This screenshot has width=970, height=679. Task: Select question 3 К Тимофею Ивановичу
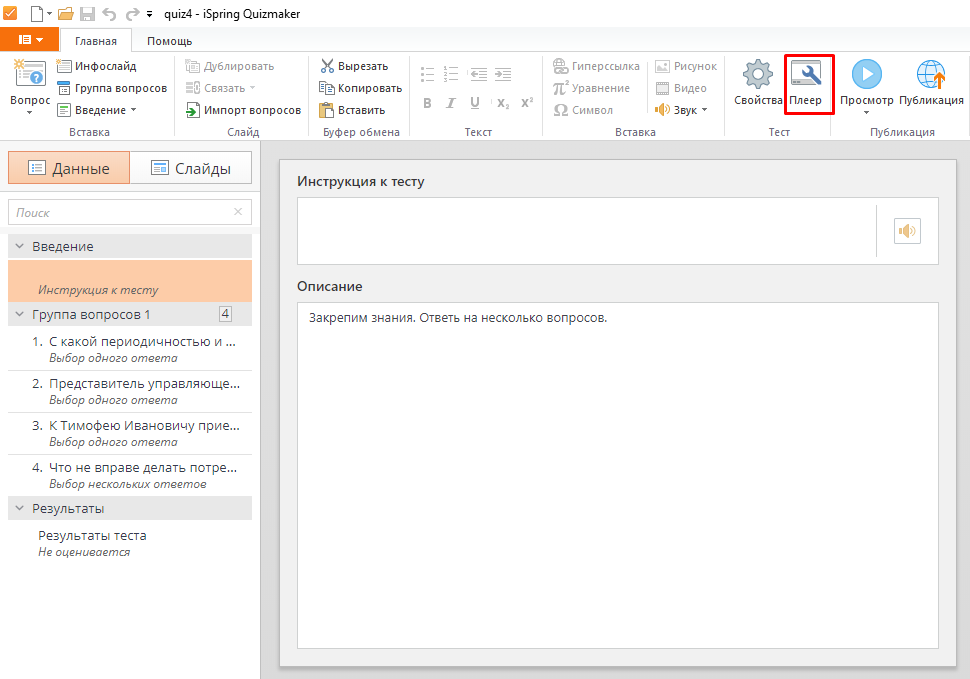click(x=130, y=433)
